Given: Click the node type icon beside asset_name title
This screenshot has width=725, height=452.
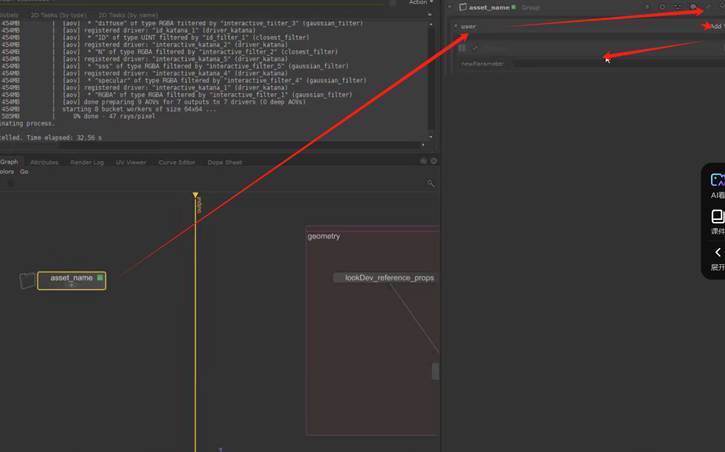Looking at the screenshot, I should pyautogui.click(x=463, y=7).
